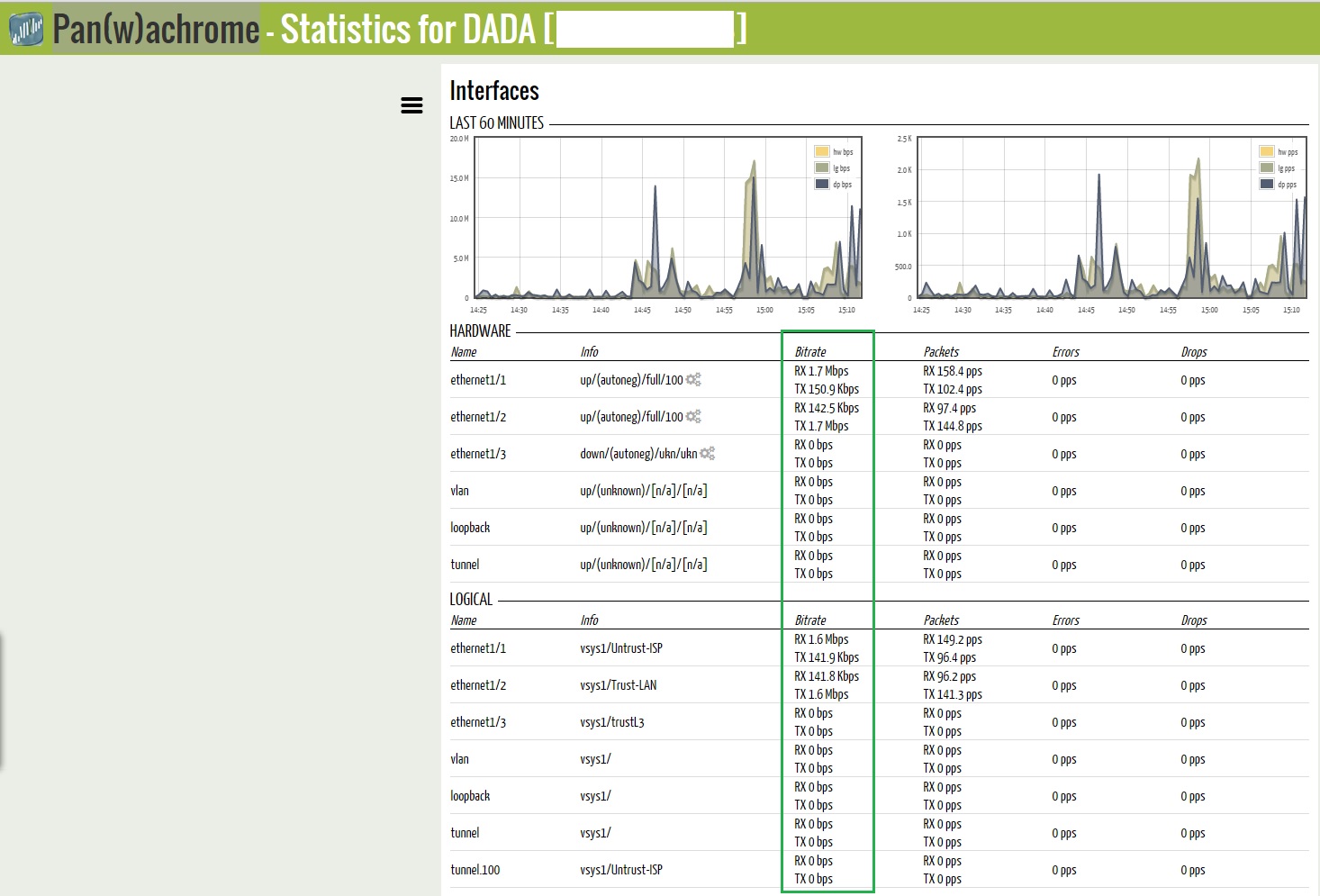Click 'vsys1/trustL3' info text
The image size is (1320, 896).
pos(612,722)
